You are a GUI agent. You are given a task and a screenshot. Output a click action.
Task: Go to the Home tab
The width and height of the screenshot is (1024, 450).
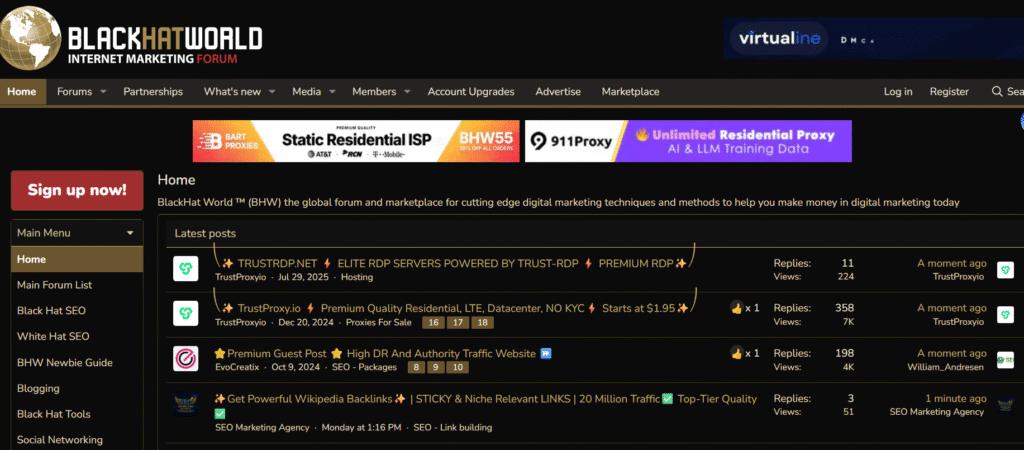point(22,91)
